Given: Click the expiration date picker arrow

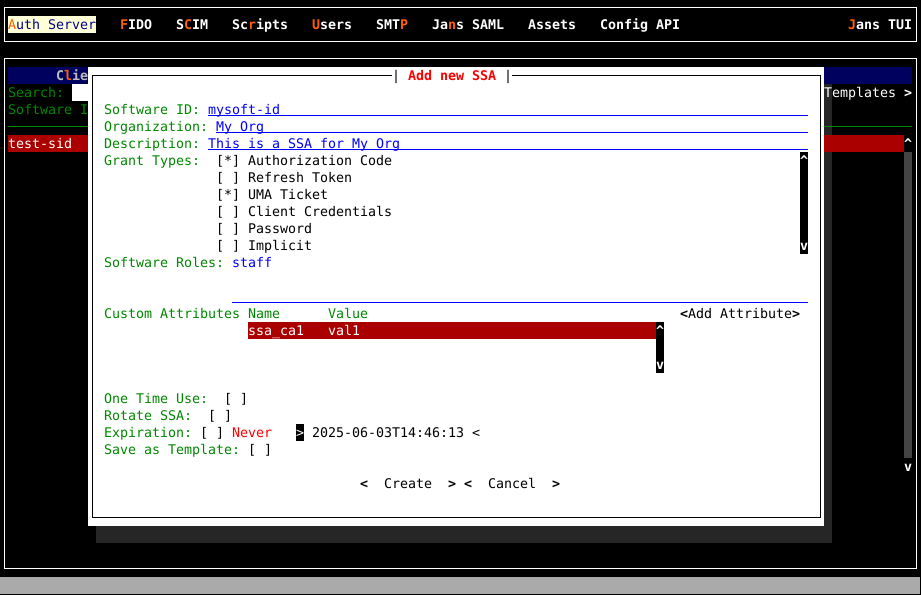Looking at the screenshot, I should pos(300,433).
